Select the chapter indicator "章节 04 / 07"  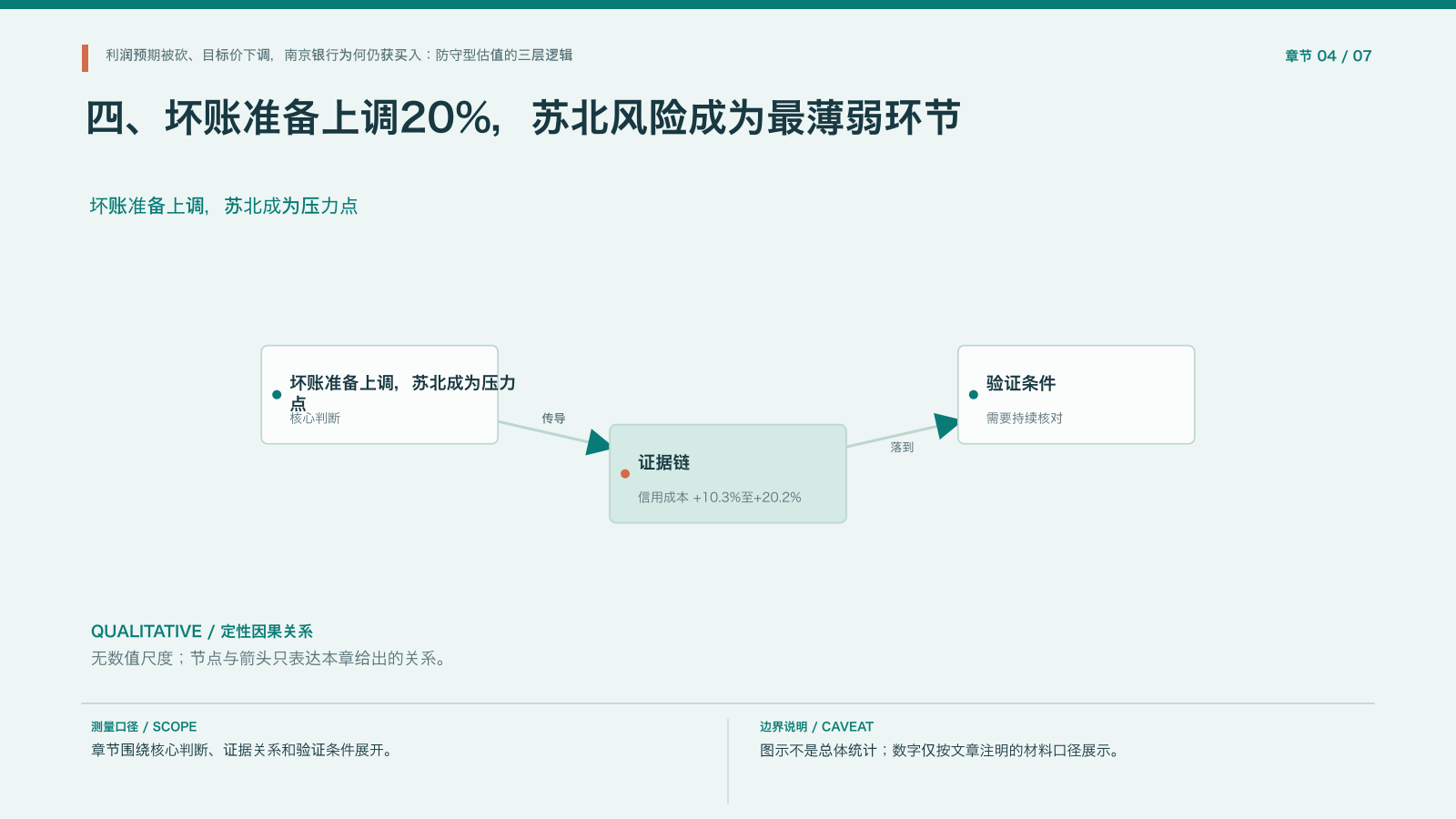pos(1328,56)
